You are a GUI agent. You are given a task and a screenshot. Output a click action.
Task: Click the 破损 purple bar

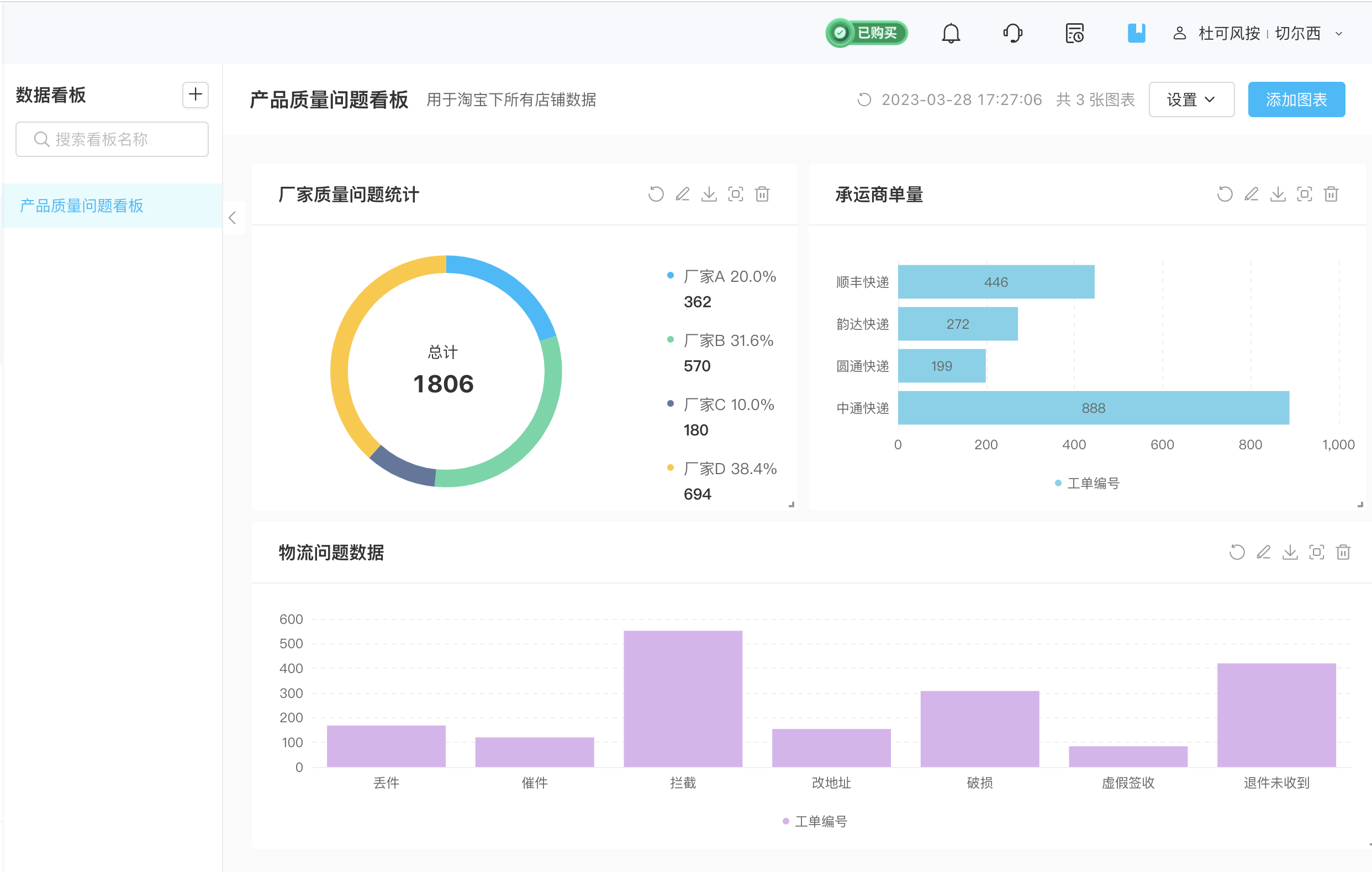click(980, 729)
